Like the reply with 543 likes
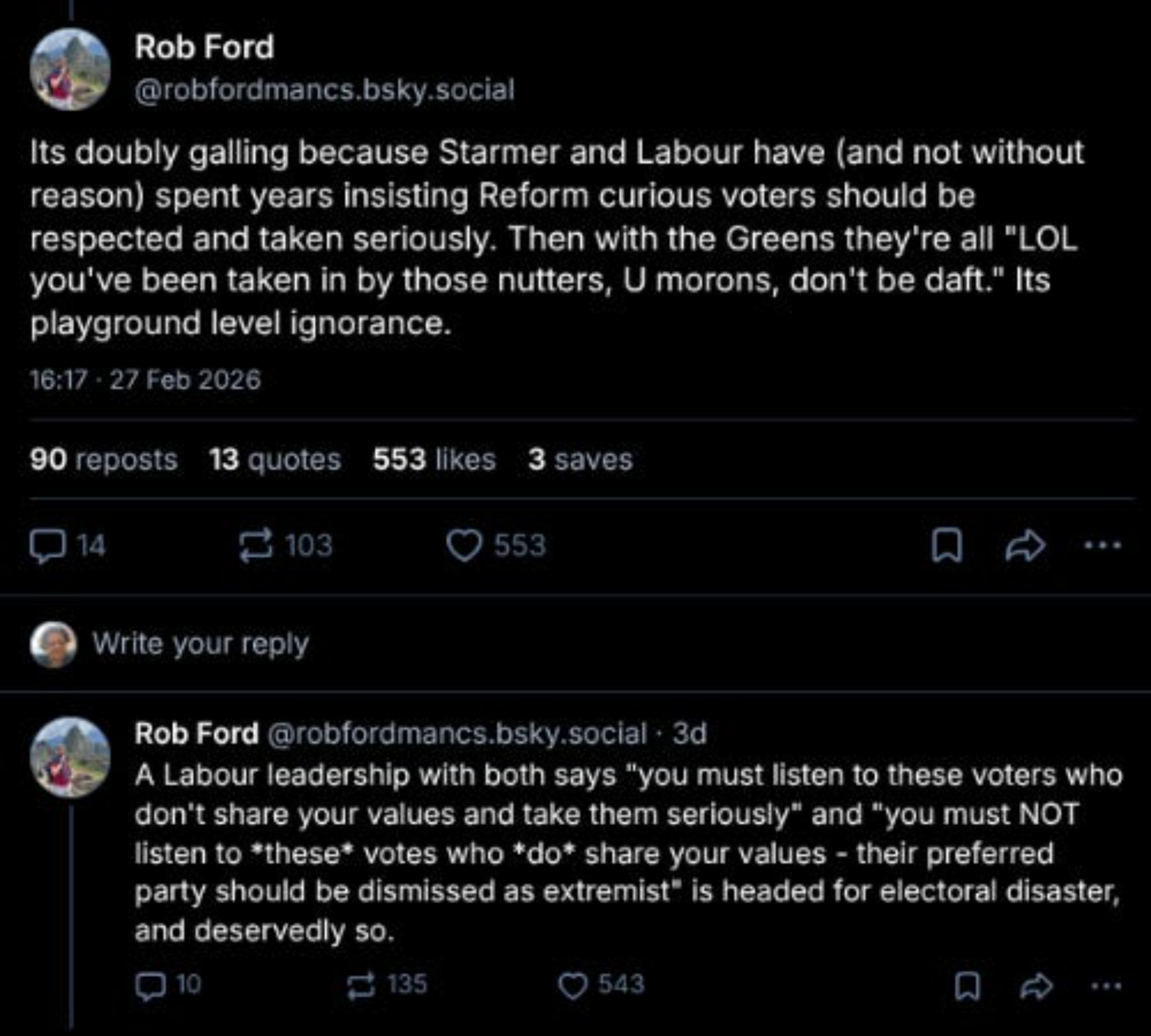This screenshot has width=1151, height=1036. (x=573, y=985)
